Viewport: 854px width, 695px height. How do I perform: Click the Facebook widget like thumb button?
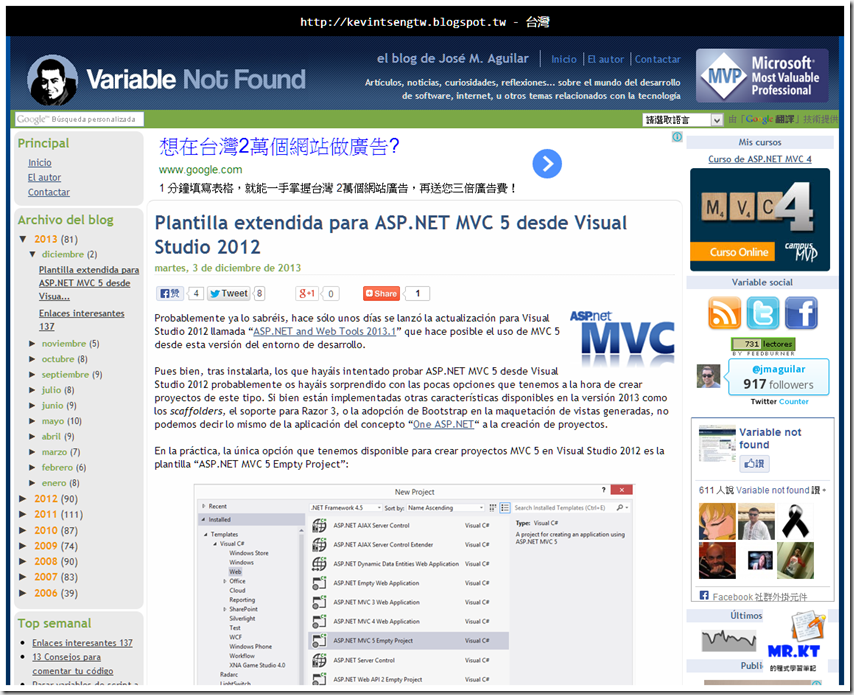[x=754, y=464]
